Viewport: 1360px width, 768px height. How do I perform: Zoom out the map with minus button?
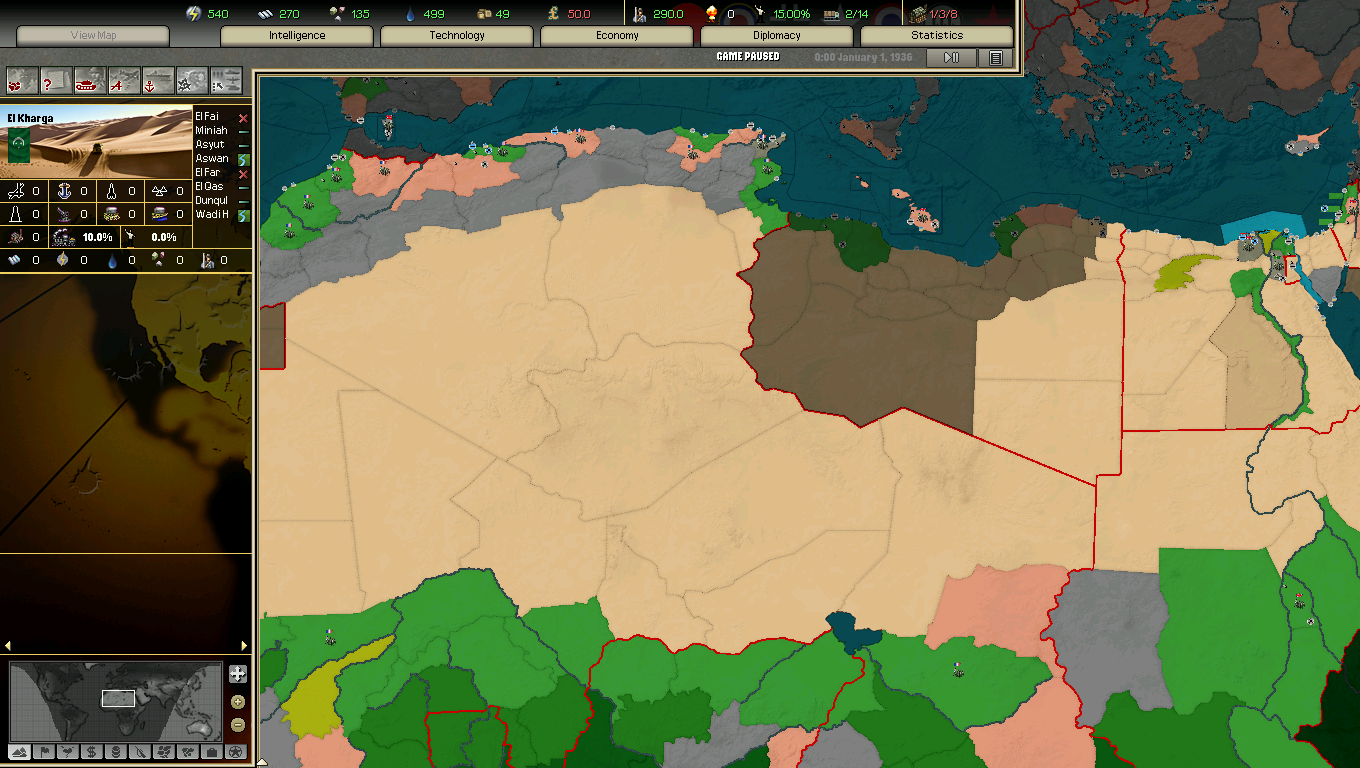tap(238, 725)
